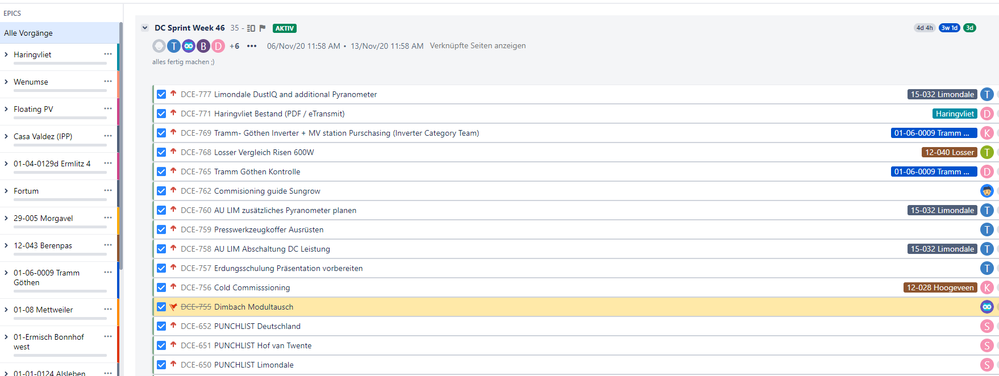Toggle checkbox for DCE-756 Cold Commisssioning
Viewport: 999px width, 376px height.
(162, 287)
